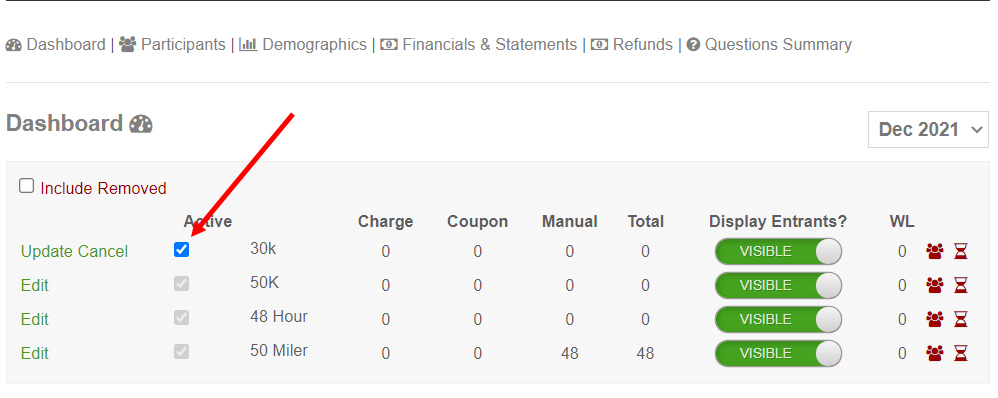The image size is (998, 398).
Task: Open the Questions Summary page
Action: pos(769,45)
